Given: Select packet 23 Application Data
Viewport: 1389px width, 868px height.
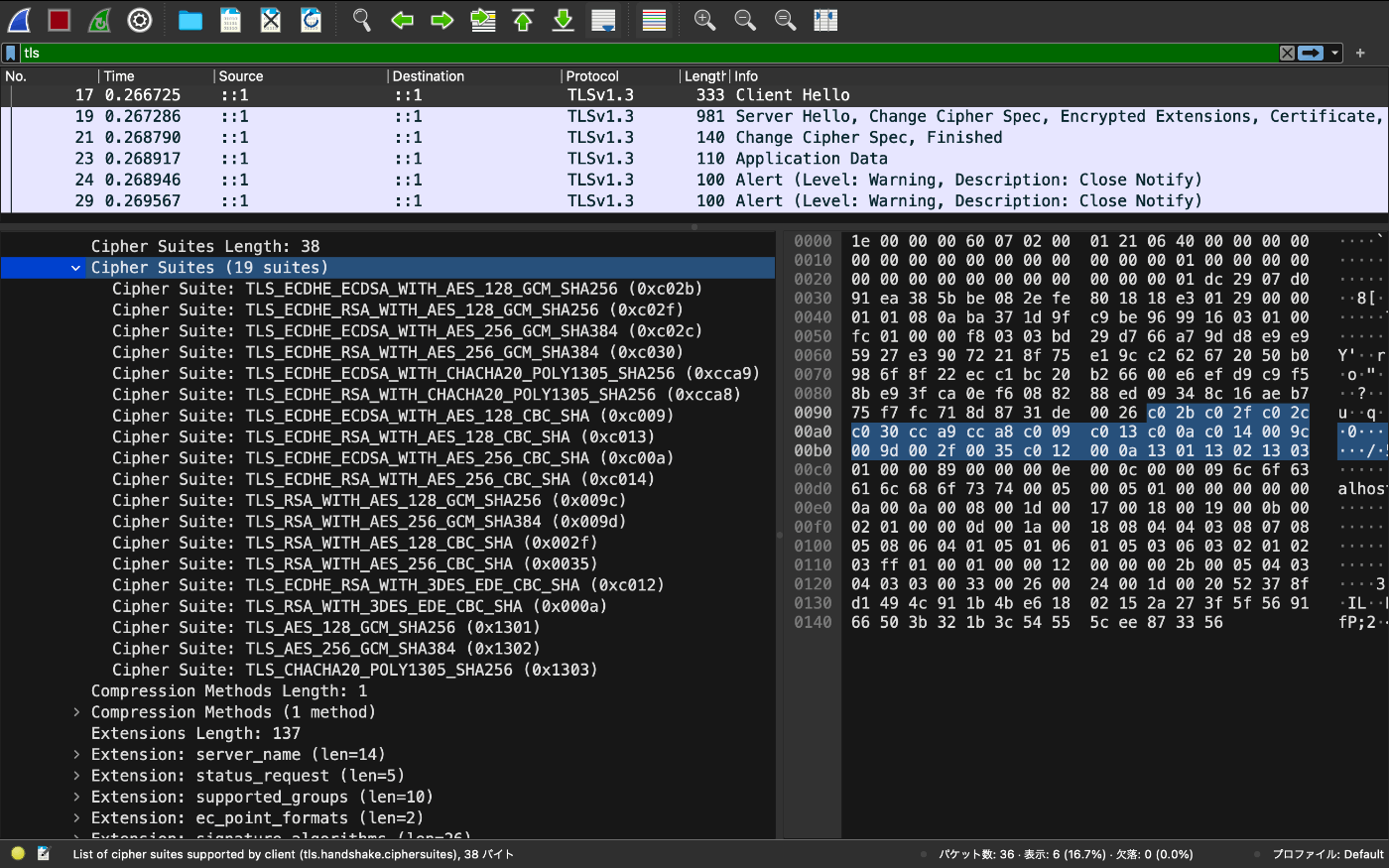Looking at the screenshot, I should click(x=694, y=159).
